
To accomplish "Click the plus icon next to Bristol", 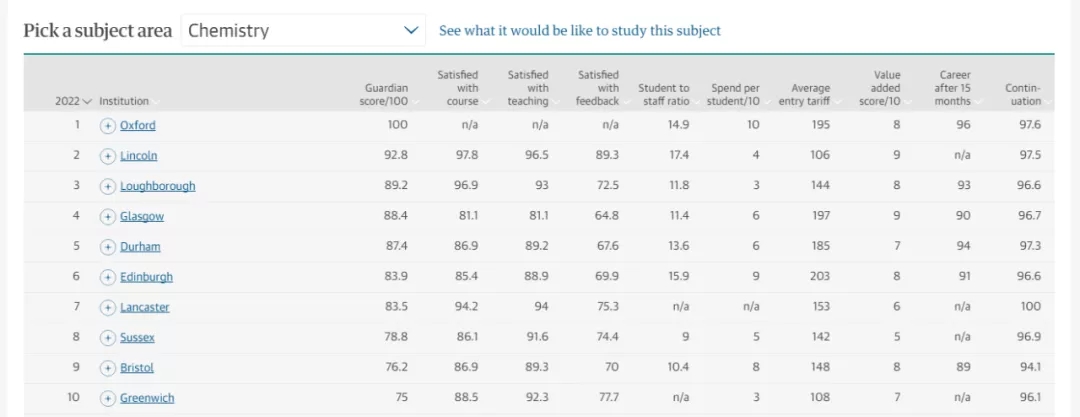I will point(107,368).
